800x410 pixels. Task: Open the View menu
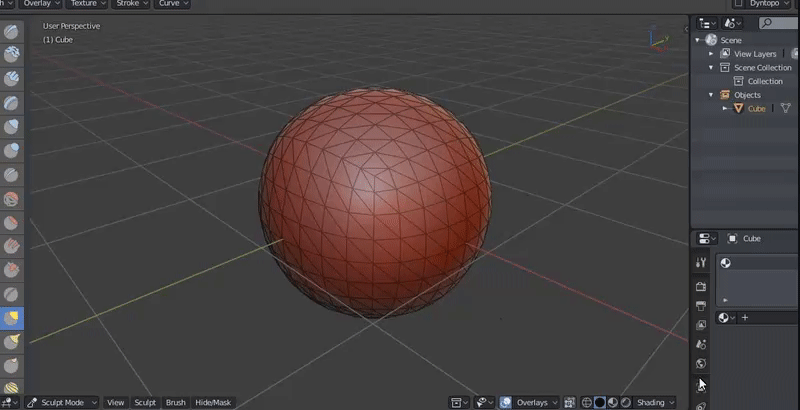tap(116, 402)
